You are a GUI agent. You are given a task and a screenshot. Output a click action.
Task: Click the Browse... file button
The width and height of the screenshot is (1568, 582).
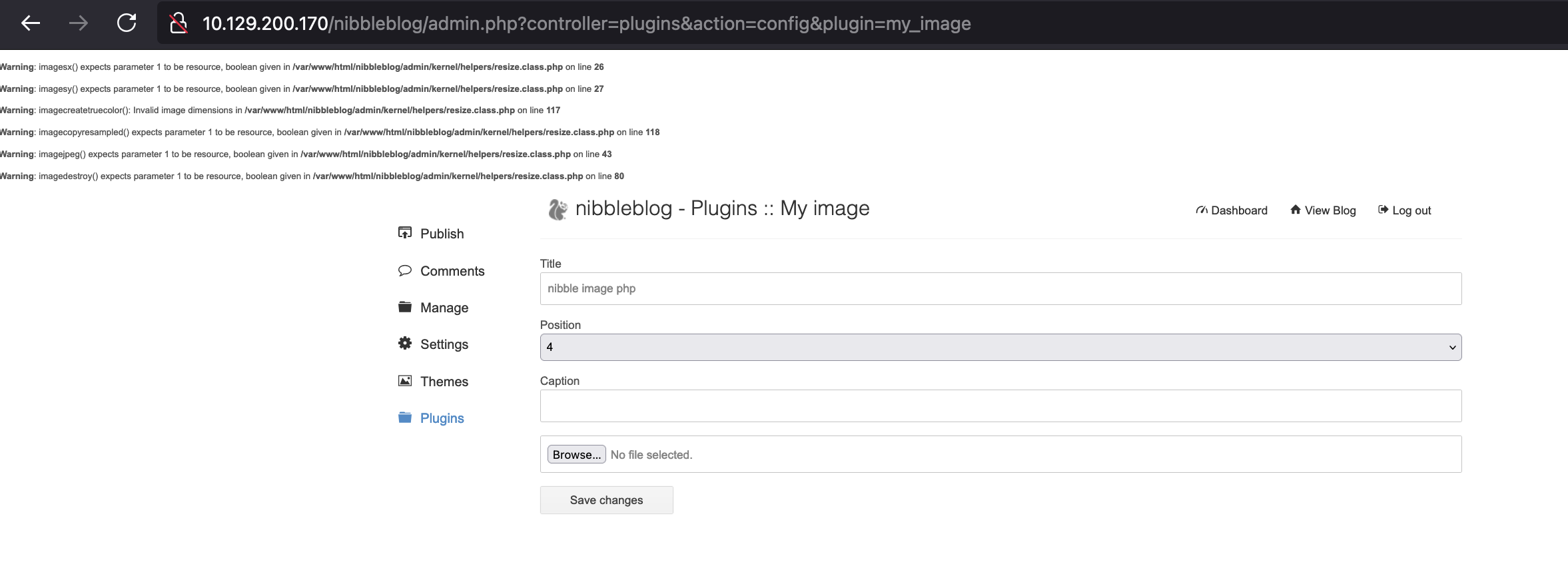pos(576,454)
